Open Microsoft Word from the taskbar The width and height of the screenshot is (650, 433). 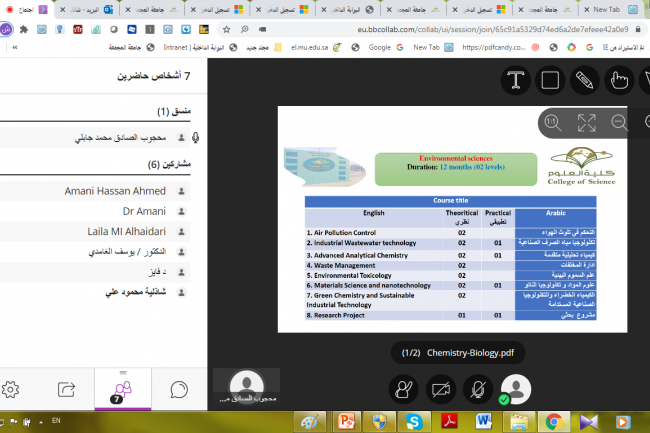(484, 422)
